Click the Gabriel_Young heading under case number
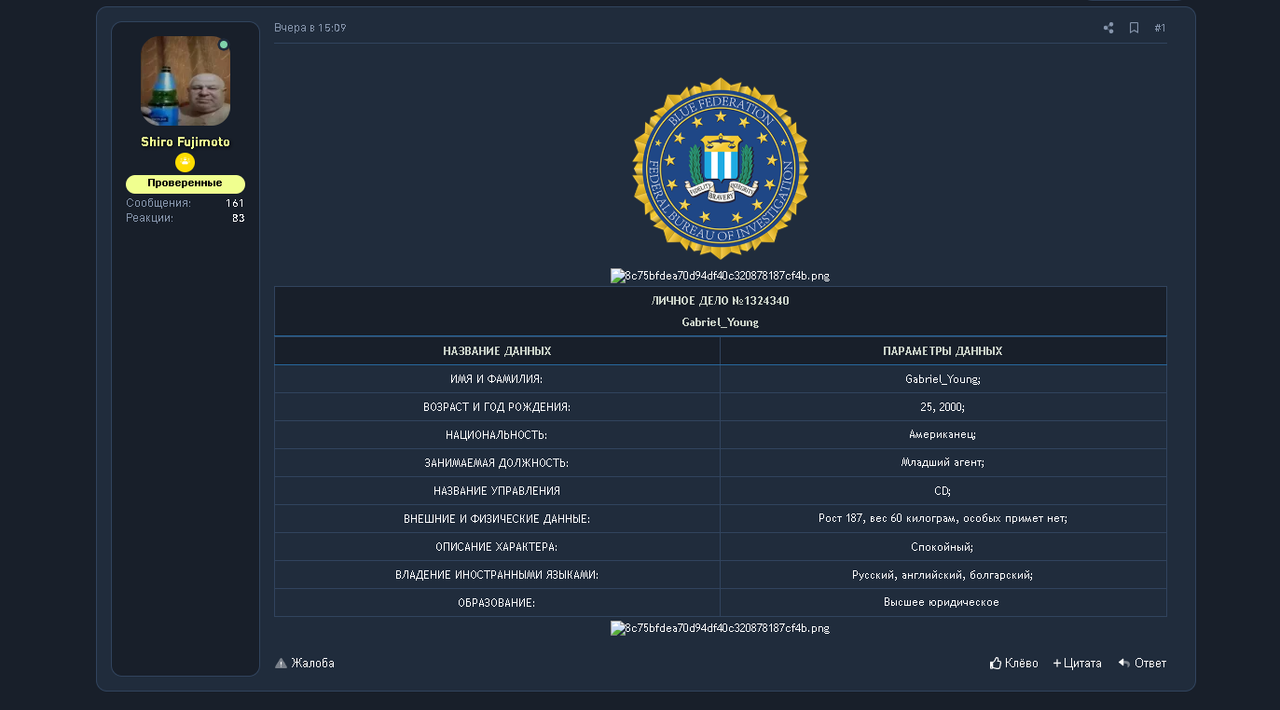Screen dimensions: 1280x710 (720, 323)
